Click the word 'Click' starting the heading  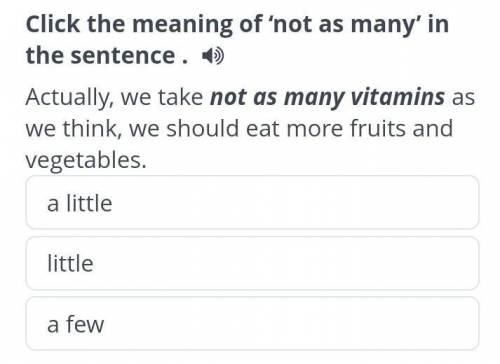point(53,24)
